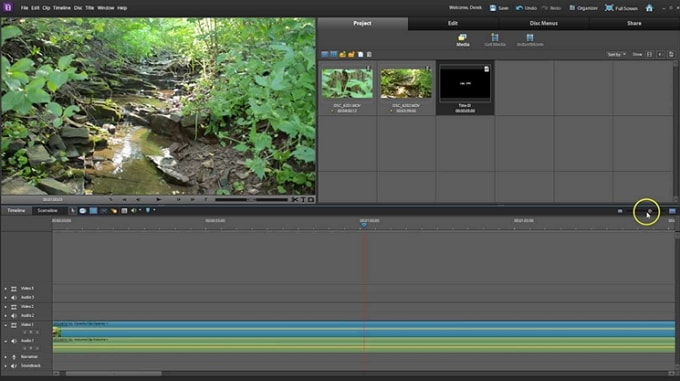
Task: Click the Home icon
Action: 649,8
